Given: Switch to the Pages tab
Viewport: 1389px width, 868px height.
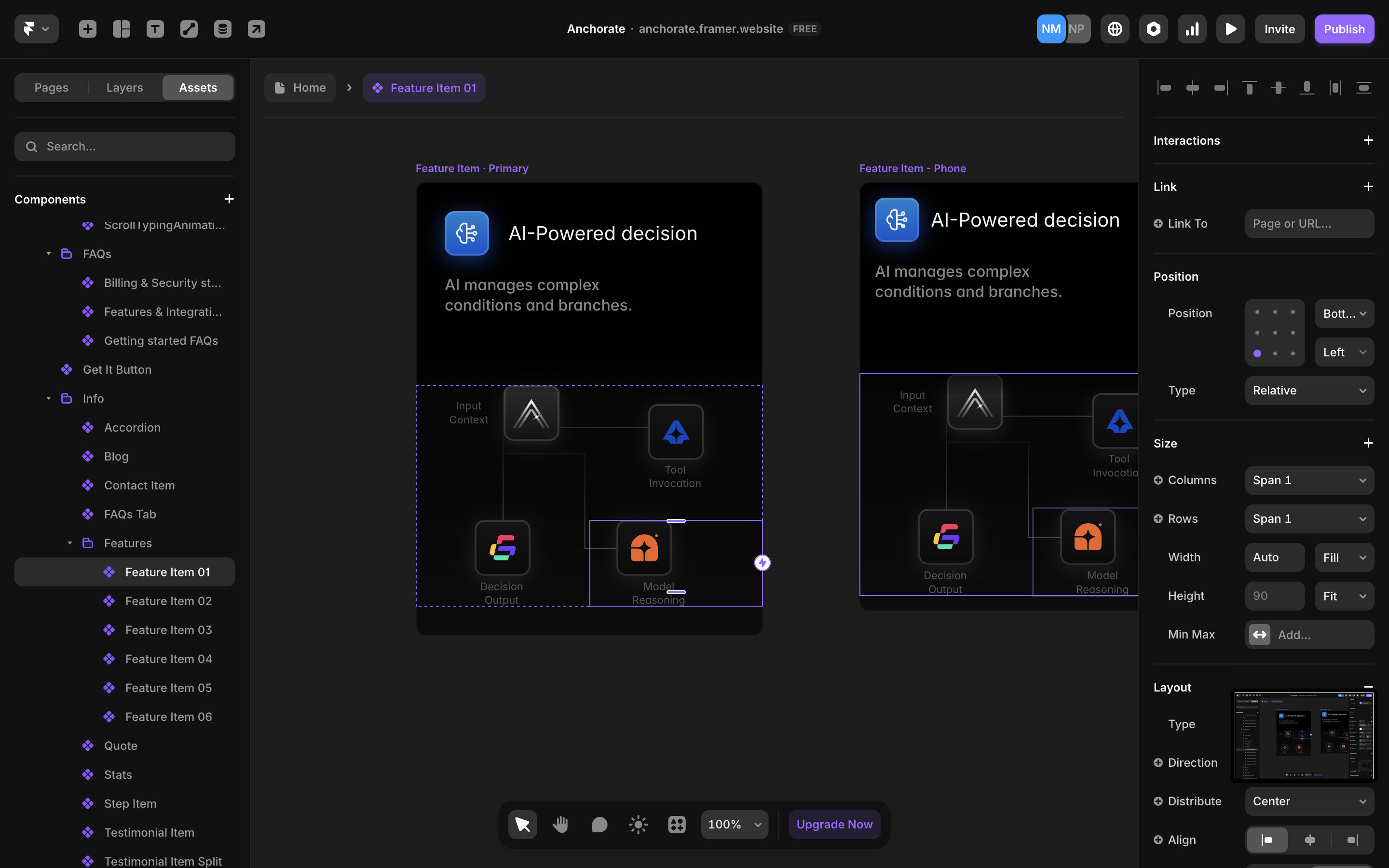Looking at the screenshot, I should (51, 87).
